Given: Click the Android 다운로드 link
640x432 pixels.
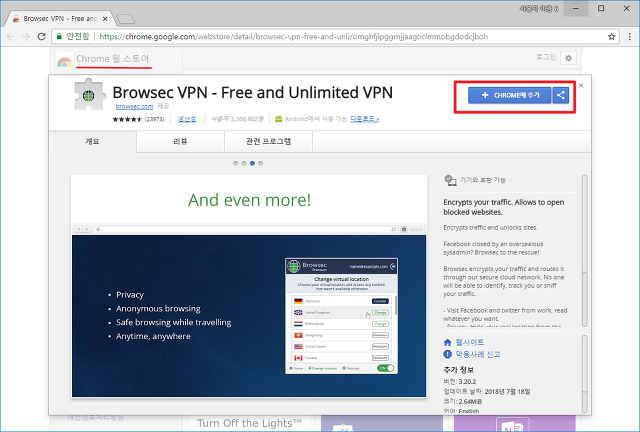Looking at the screenshot, I should coord(364,119).
